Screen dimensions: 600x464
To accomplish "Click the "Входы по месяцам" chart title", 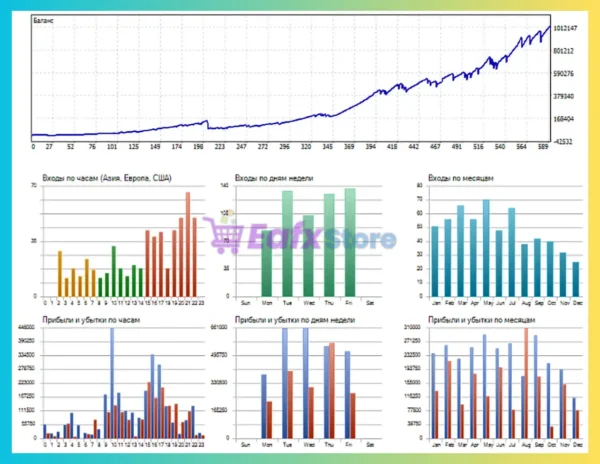I will coord(461,178).
